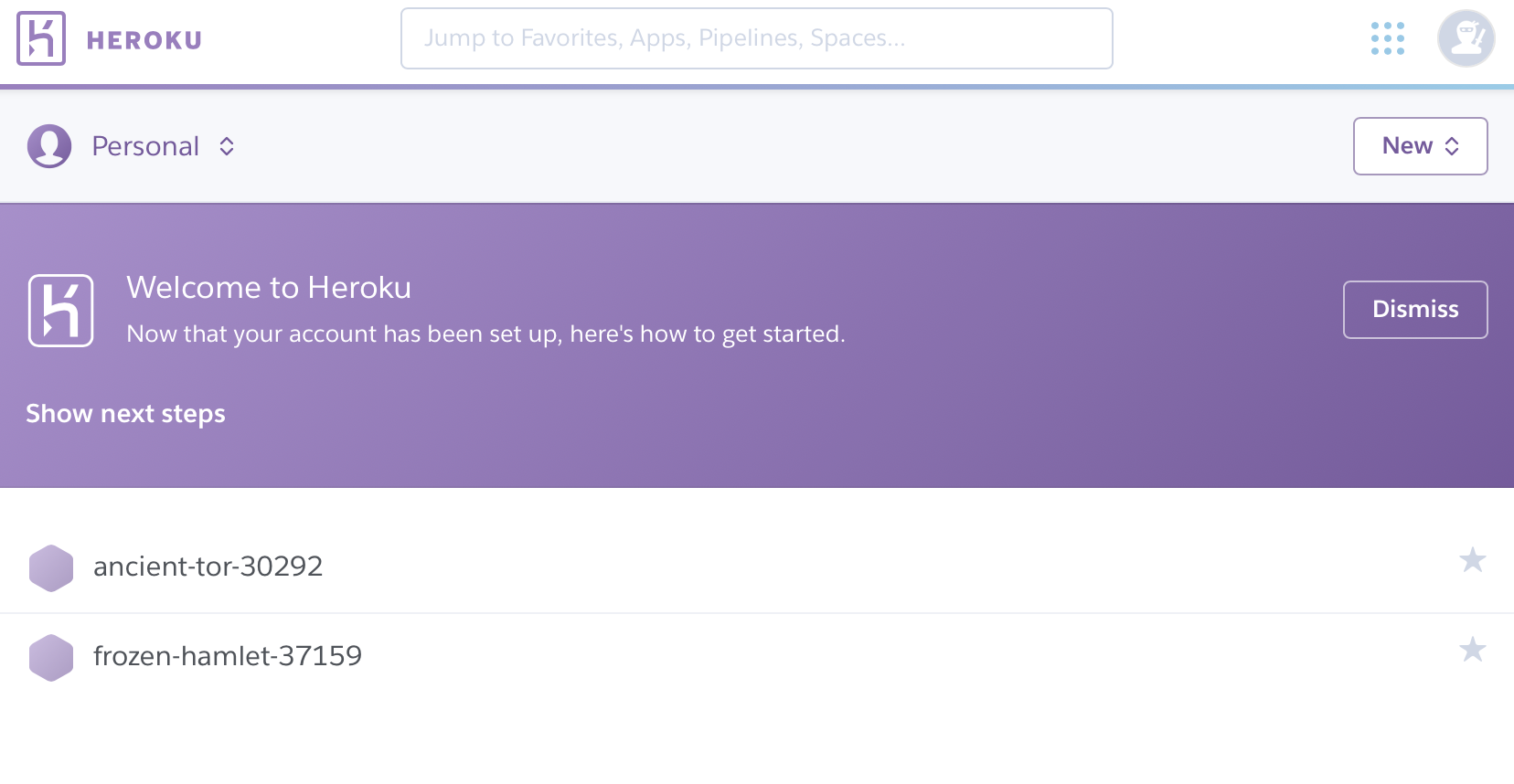Image resolution: width=1514 pixels, height=784 pixels.
Task: Favorite ancient-tor-30292 with its star
Action: pos(1472,559)
